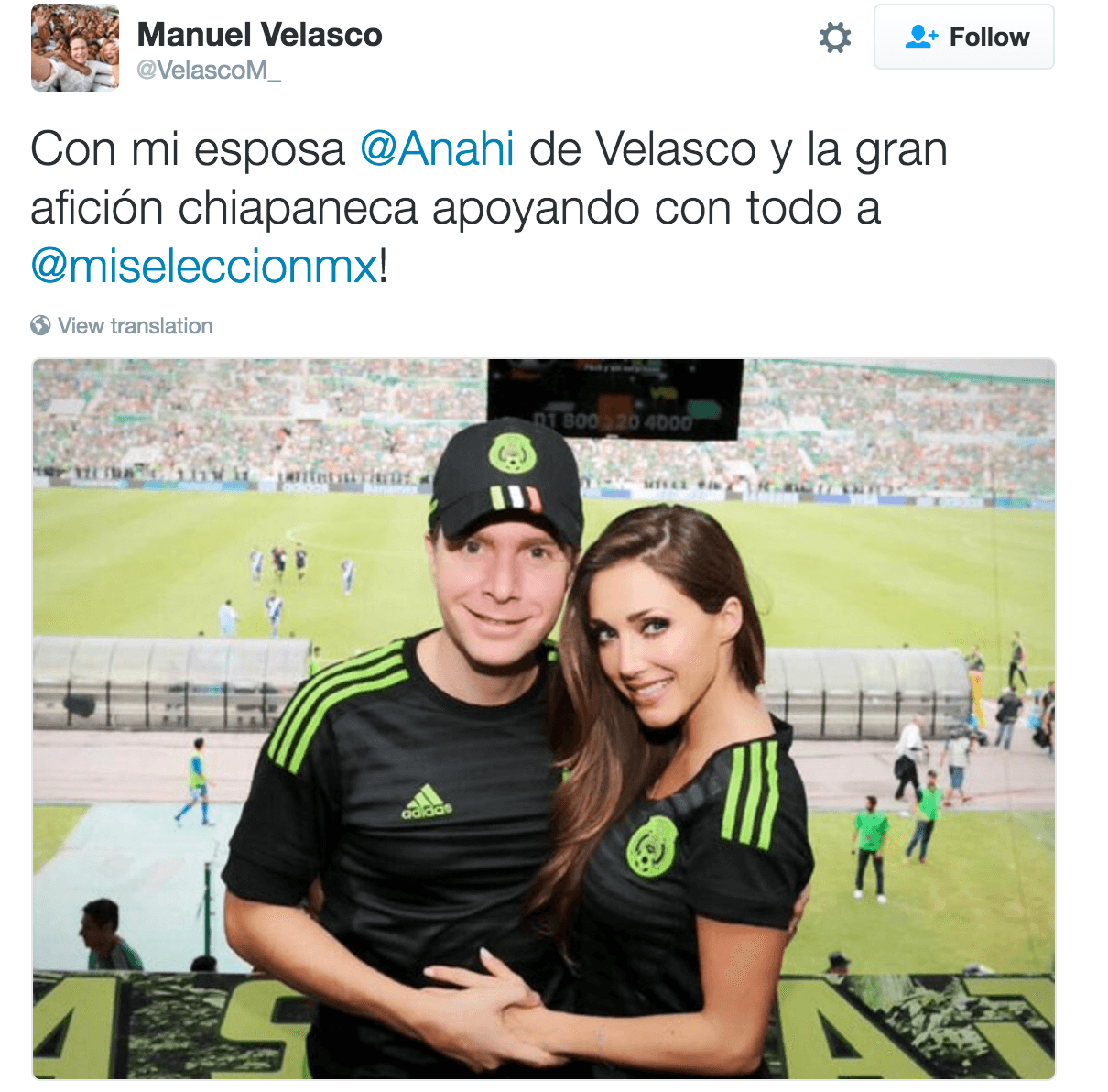
Task: Follow Manuel Velasco
Action: [963, 37]
